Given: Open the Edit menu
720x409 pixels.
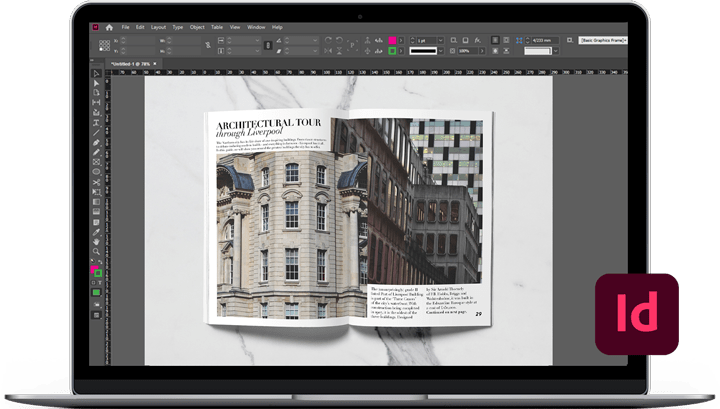Looking at the screenshot, I should [140, 27].
